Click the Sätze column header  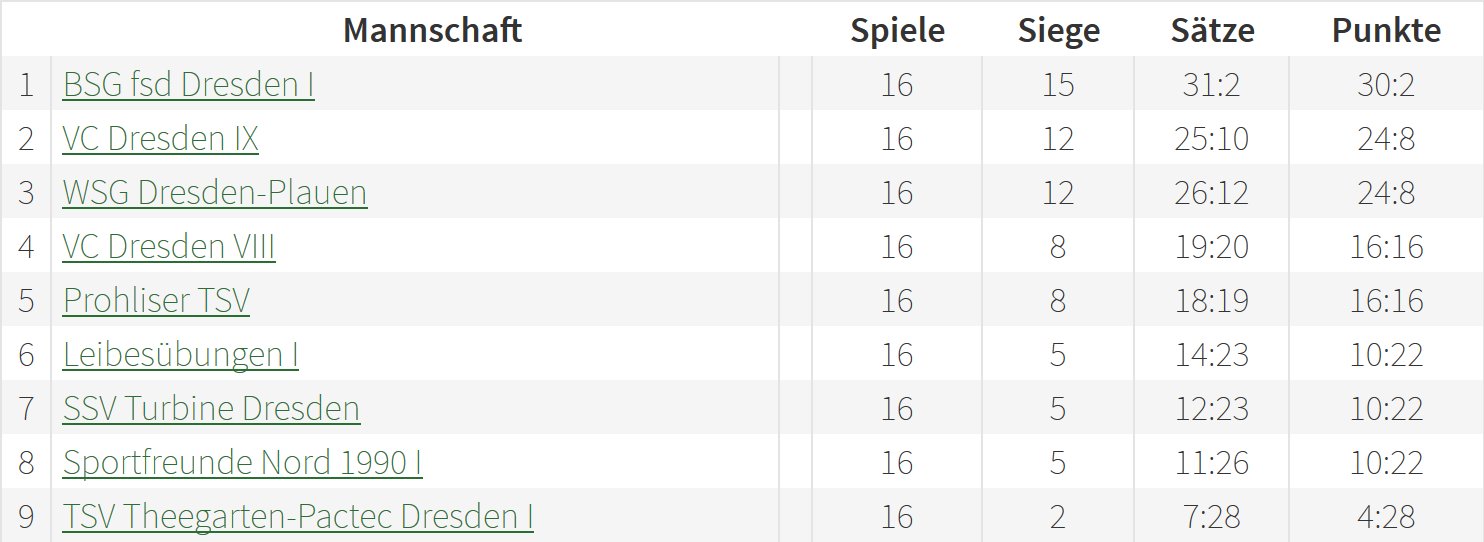point(1212,30)
